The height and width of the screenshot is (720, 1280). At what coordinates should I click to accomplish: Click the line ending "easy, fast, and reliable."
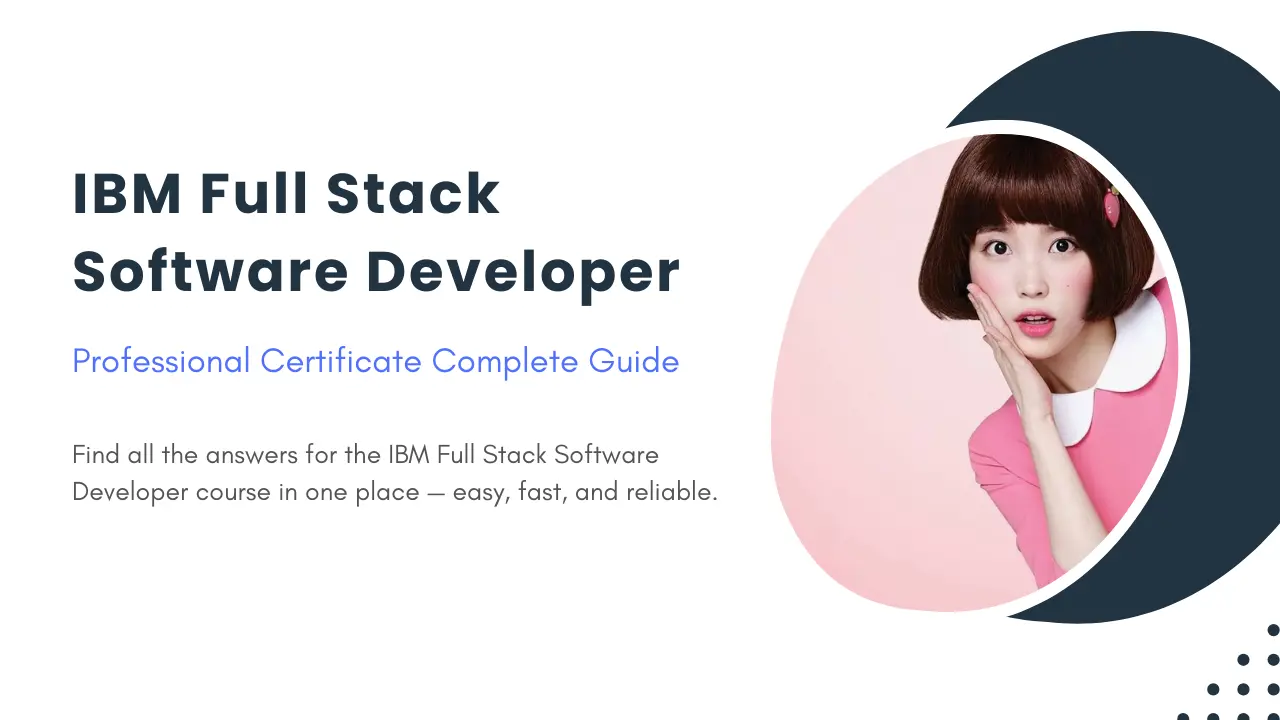396,493
